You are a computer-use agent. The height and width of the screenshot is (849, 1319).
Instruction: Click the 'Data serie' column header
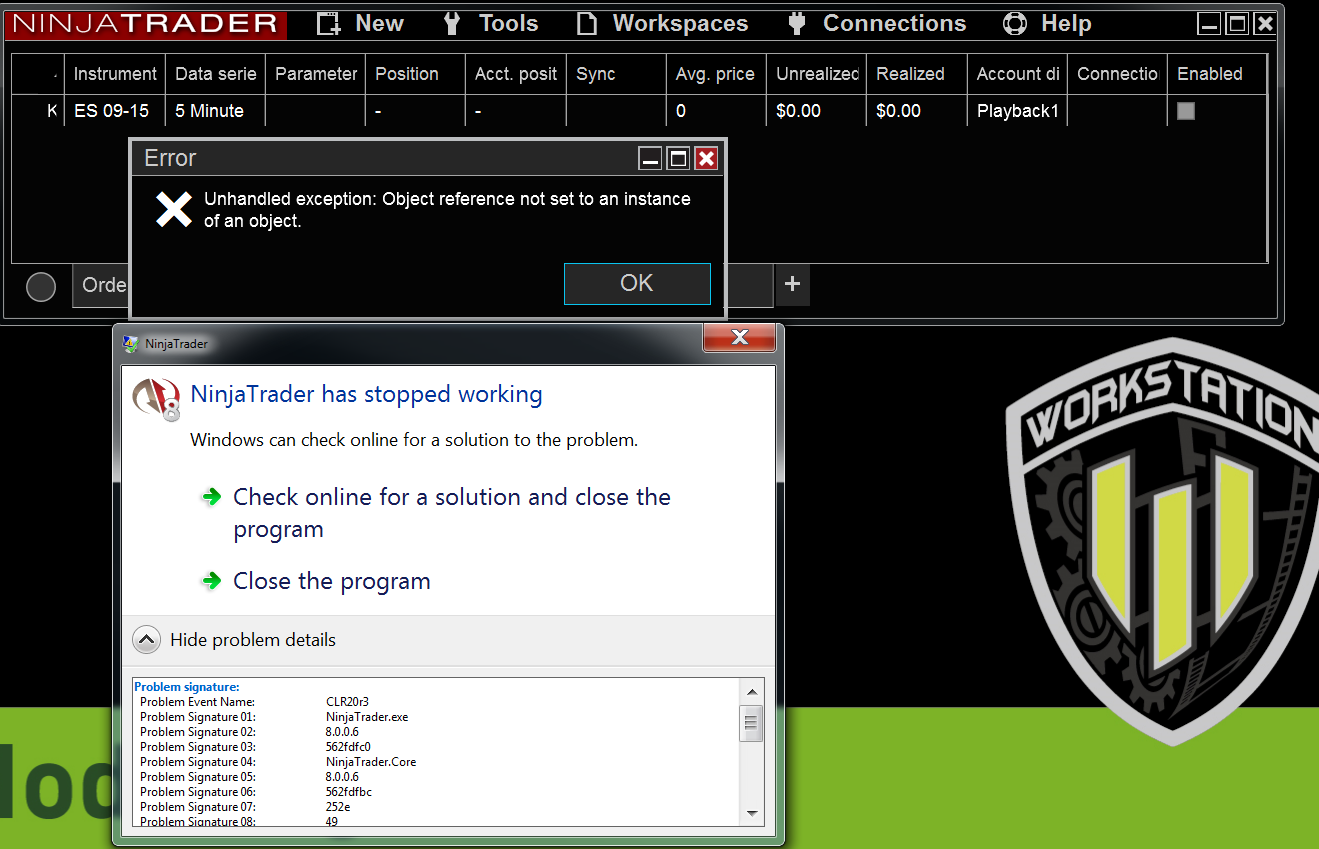pos(215,74)
